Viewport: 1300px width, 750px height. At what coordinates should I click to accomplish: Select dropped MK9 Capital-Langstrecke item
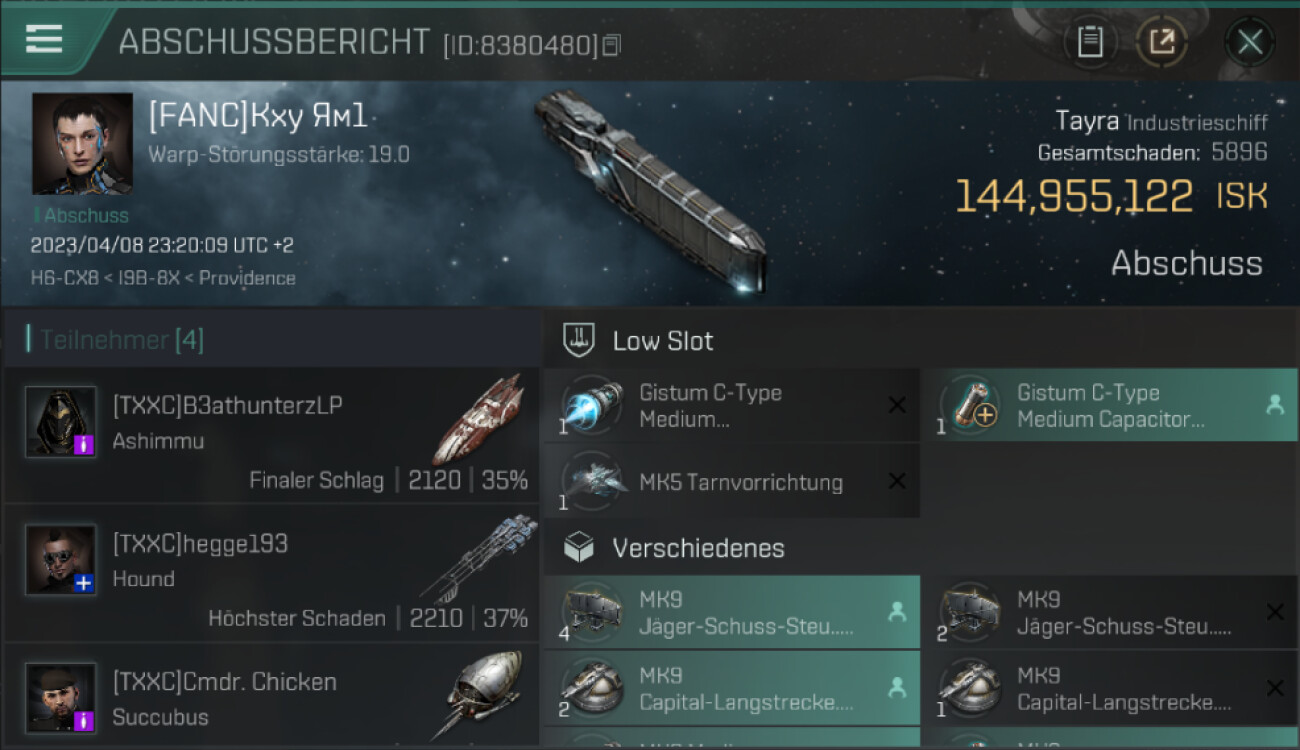[731, 688]
